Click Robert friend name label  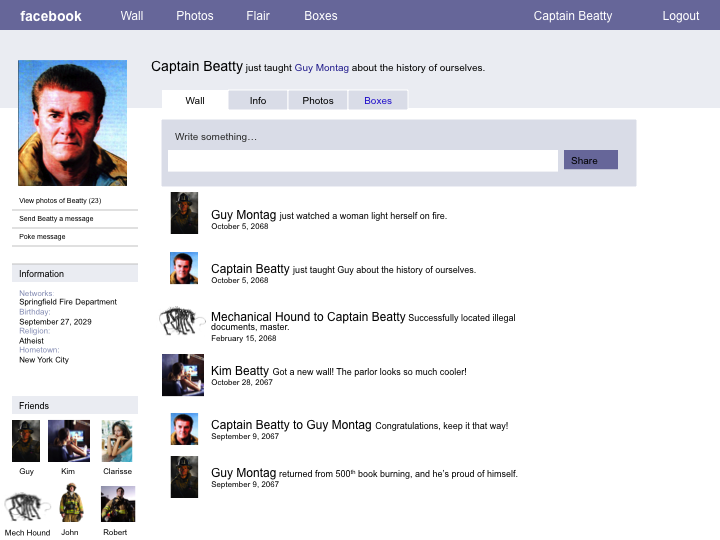pos(115,532)
